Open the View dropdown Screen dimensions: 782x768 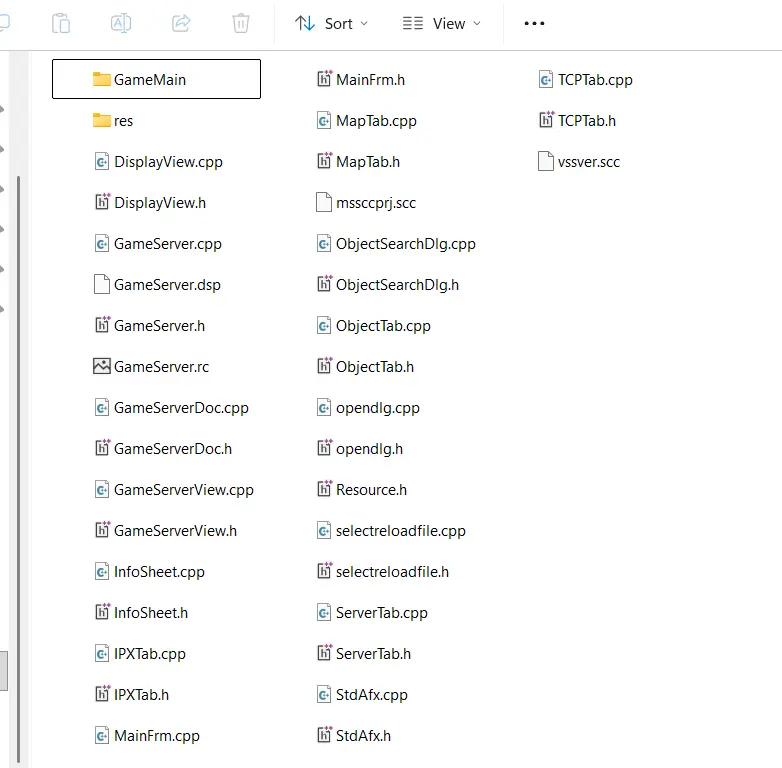point(442,23)
